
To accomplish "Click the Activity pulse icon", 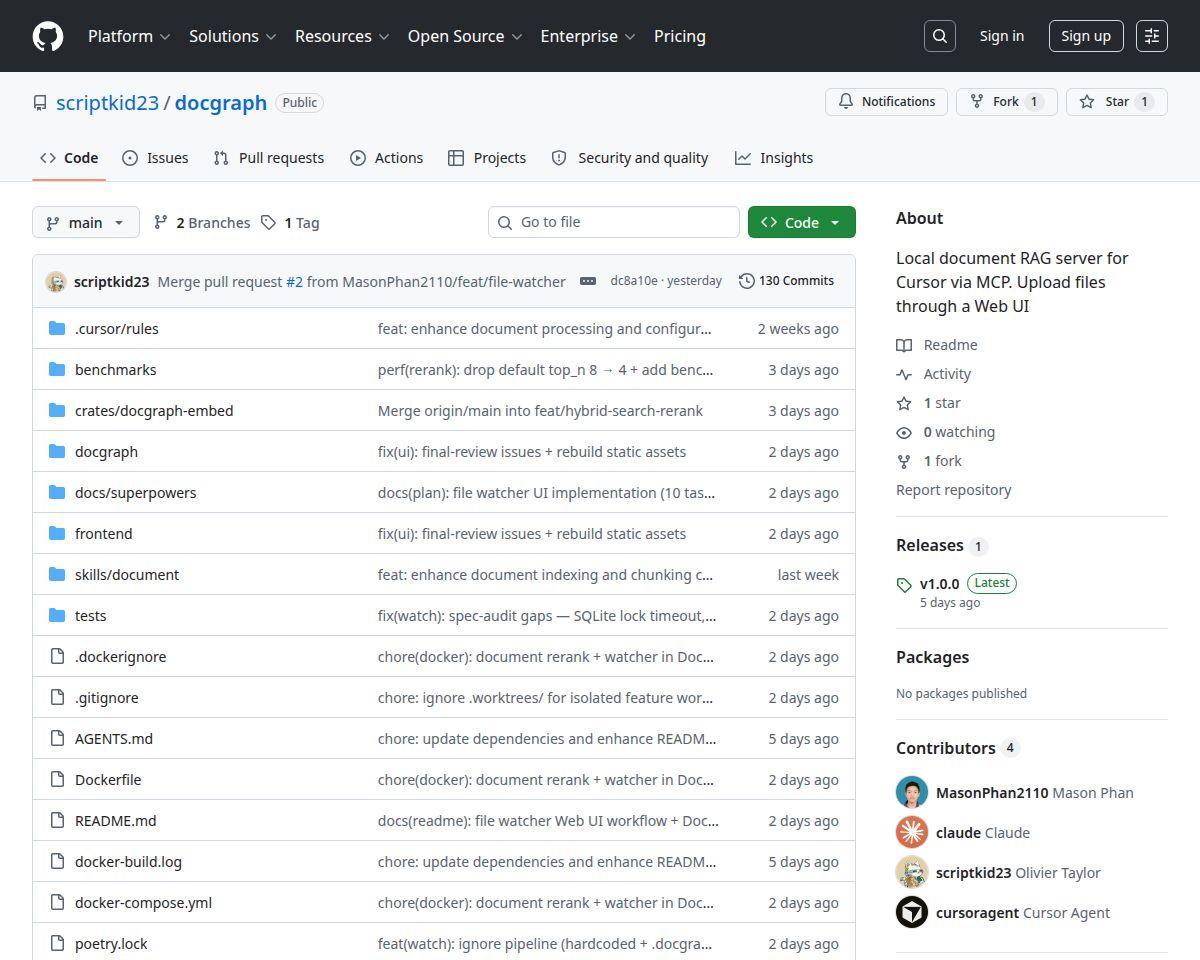I will click(x=904, y=374).
